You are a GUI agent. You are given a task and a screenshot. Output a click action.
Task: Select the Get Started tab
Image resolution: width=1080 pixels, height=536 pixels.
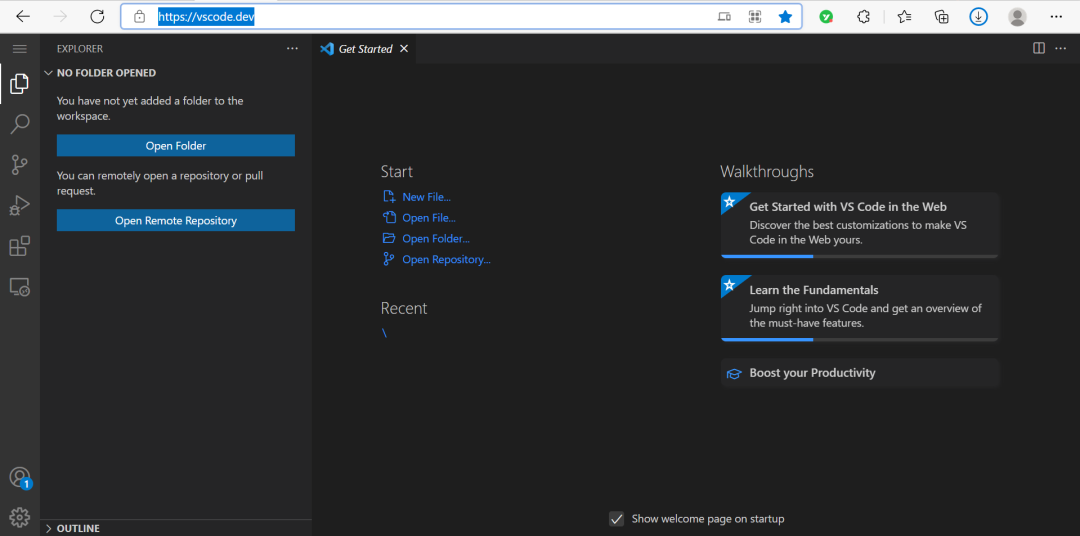[x=364, y=49]
